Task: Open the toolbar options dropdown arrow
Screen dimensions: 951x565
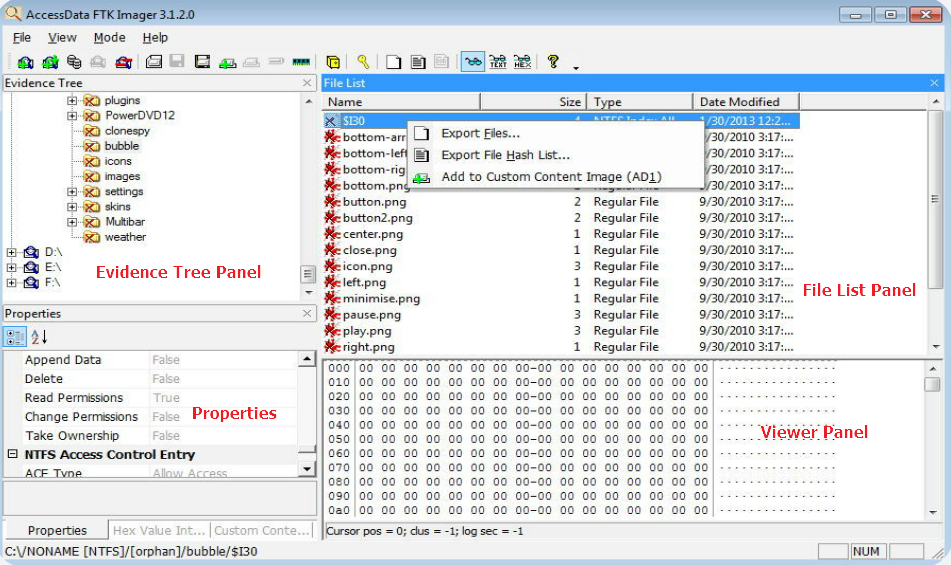Action: 576,68
